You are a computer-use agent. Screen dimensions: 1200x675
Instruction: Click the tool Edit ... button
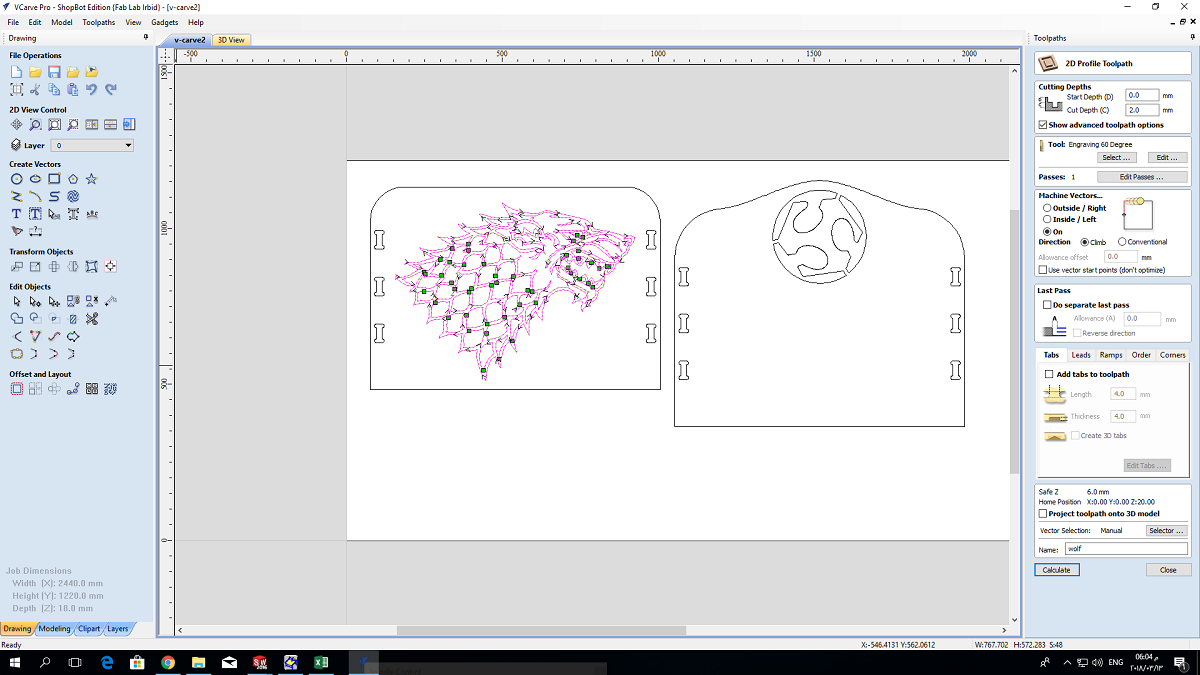pyautogui.click(x=1167, y=158)
